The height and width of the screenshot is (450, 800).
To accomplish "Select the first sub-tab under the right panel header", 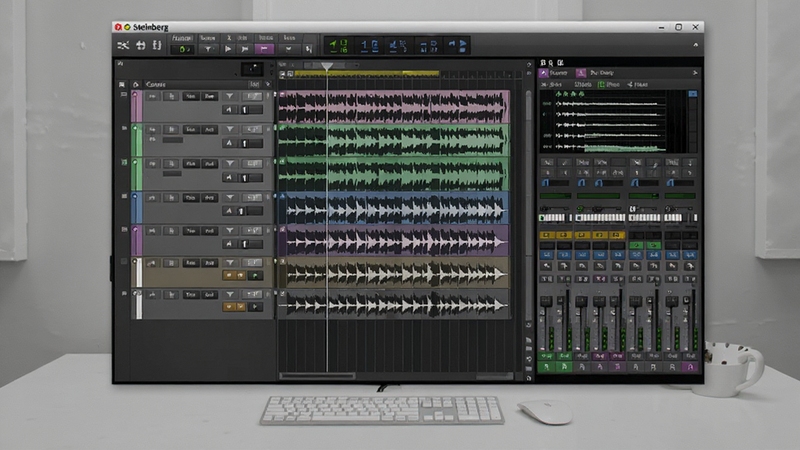I will [x=551, y=84].
